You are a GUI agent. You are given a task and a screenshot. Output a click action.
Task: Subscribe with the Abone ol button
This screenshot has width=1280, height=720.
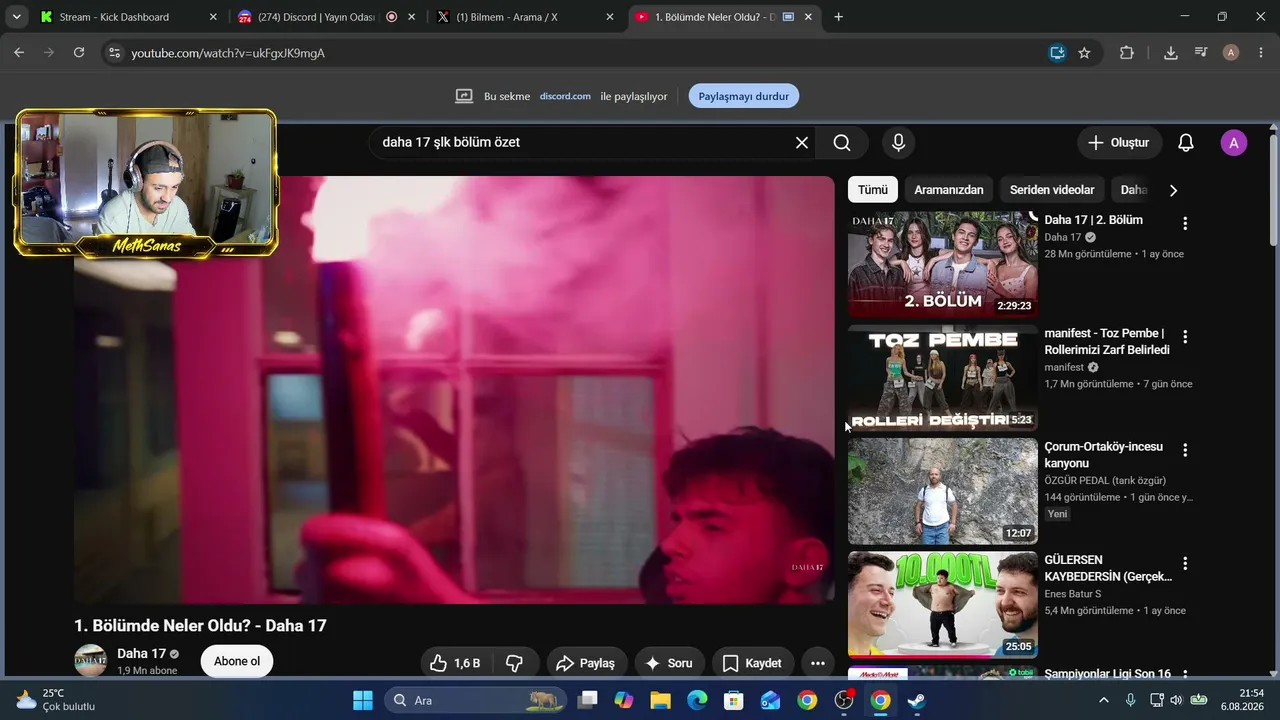pos(237,661)
